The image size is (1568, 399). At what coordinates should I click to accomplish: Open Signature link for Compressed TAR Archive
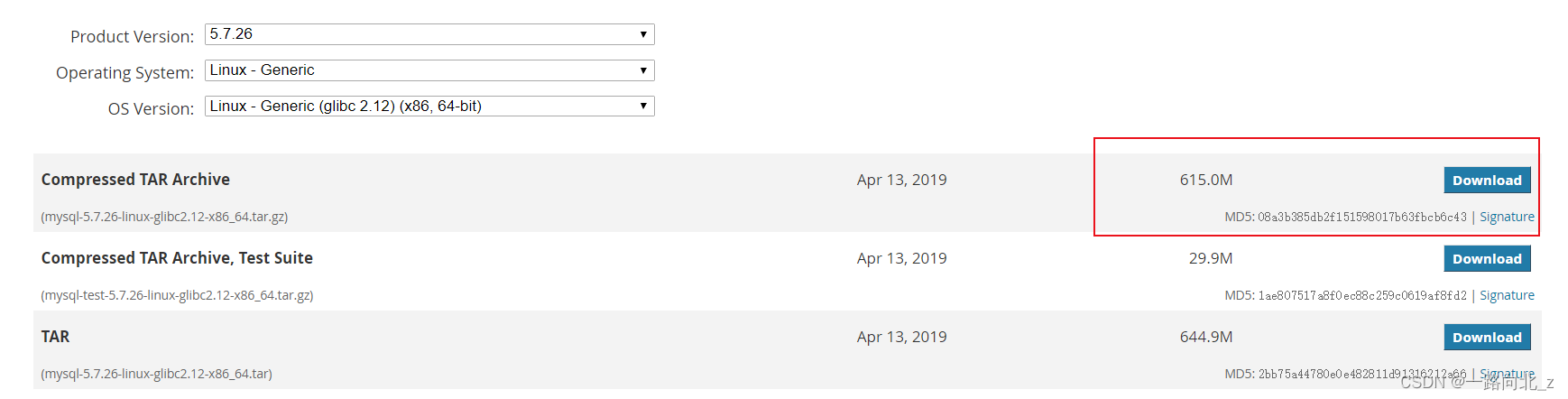[1507, 217]
